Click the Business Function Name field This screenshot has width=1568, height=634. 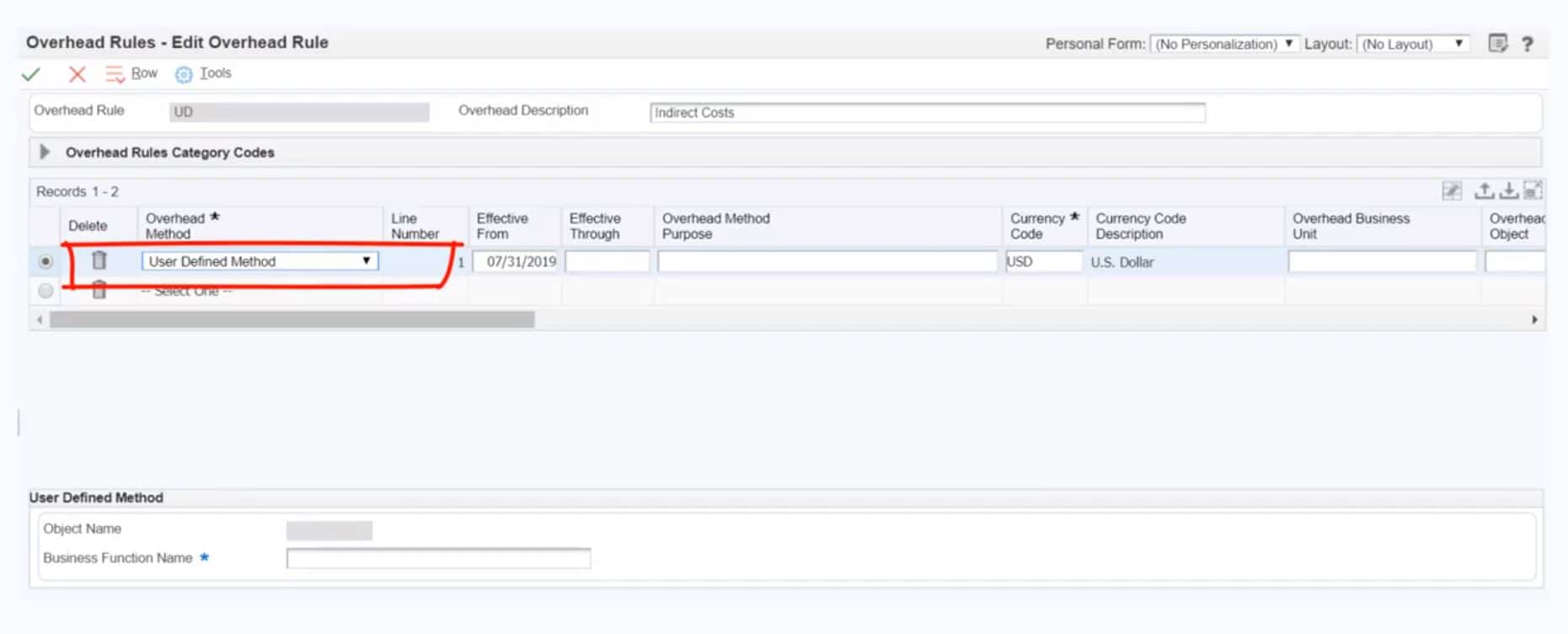[x=438, y=558]
